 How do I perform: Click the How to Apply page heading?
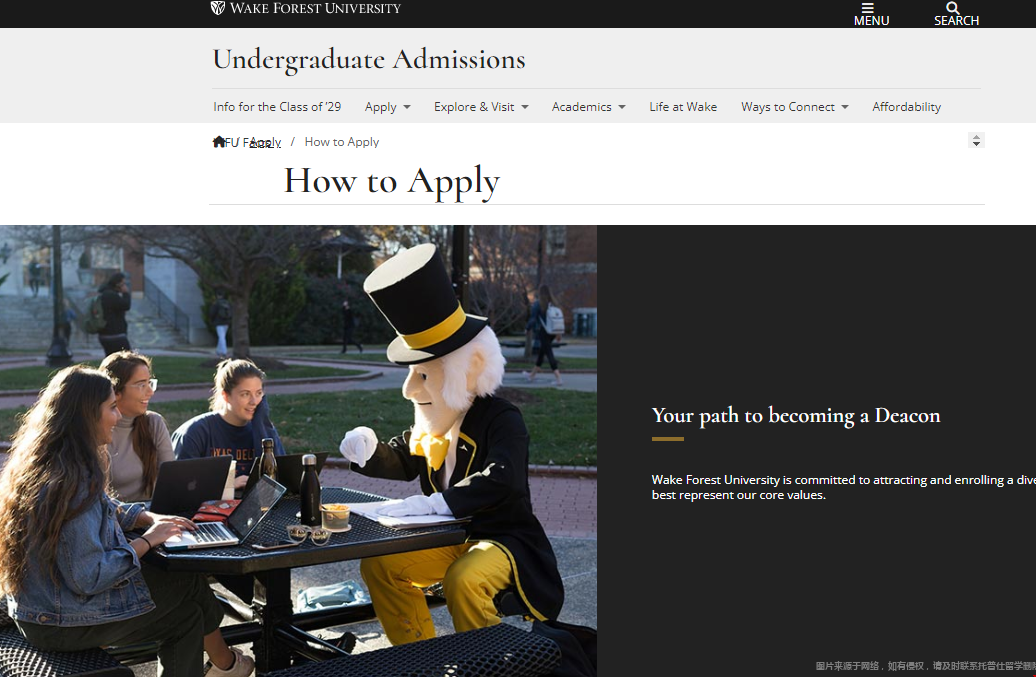pos(392,182)
